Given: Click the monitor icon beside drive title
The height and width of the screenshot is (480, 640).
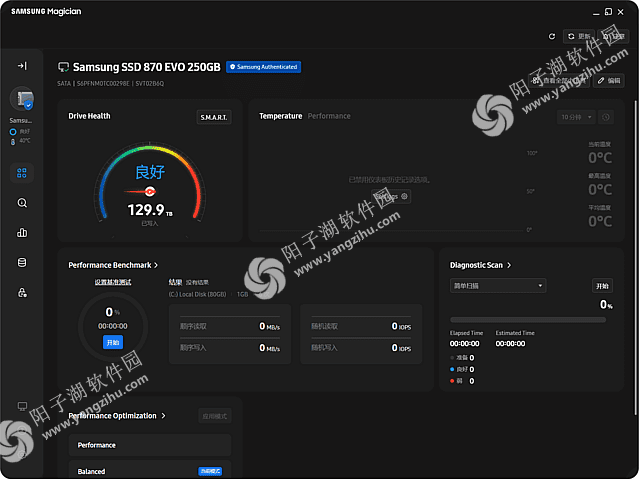Looking at the screenshot, I should tap(64, 67).
